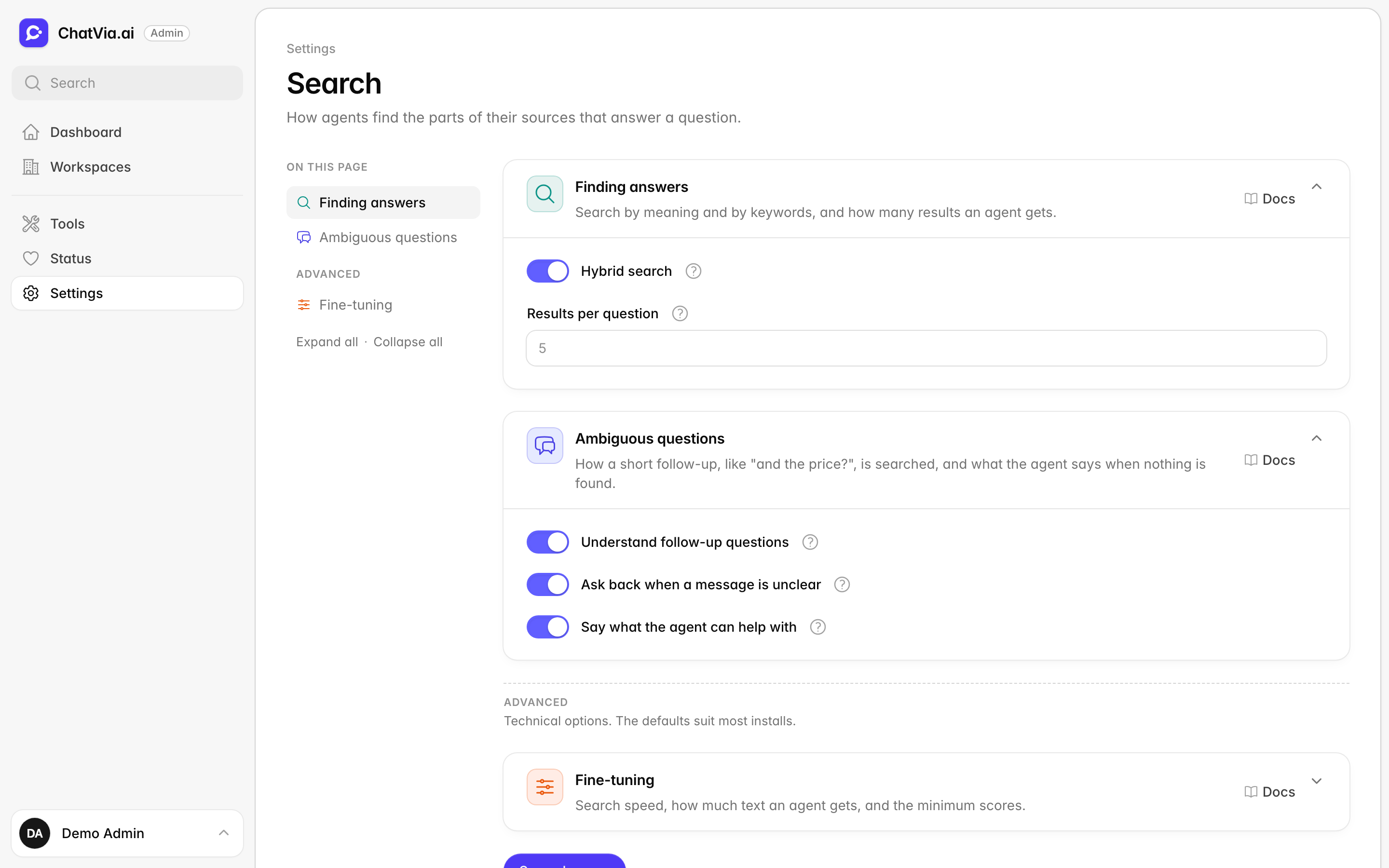Show help for Understand follow-up questions
Image resolution: width=1389 pixels, height=868 pixels.
(x=810, y=542)
